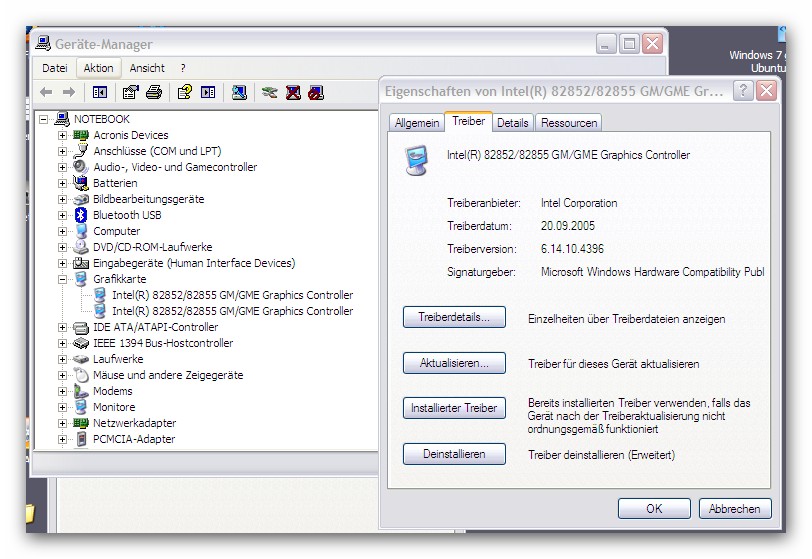Click the graphics controller icon in properties dialog

(417, 160)
